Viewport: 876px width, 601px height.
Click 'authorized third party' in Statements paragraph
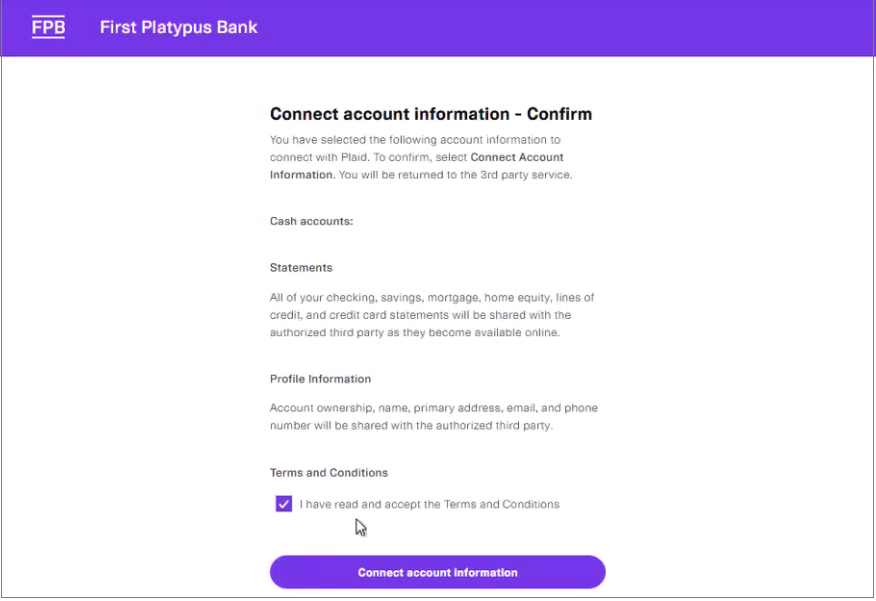coord(329,332)
